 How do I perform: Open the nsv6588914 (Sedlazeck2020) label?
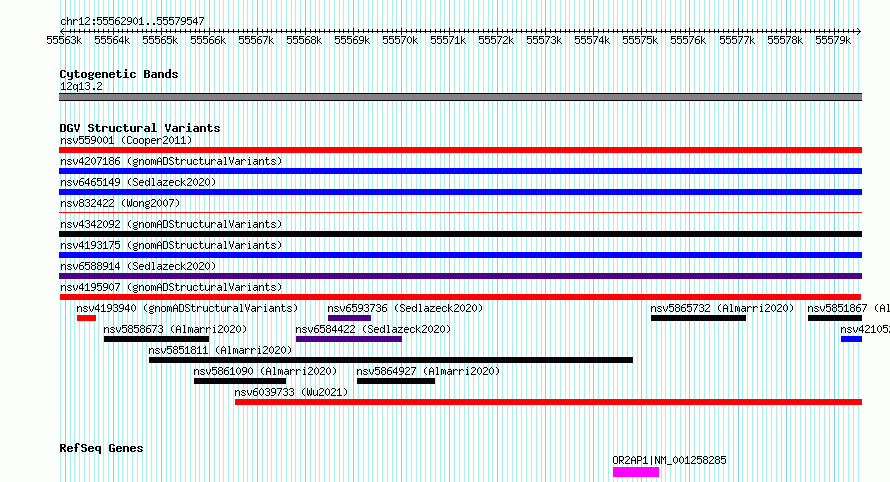pos(138,266)
